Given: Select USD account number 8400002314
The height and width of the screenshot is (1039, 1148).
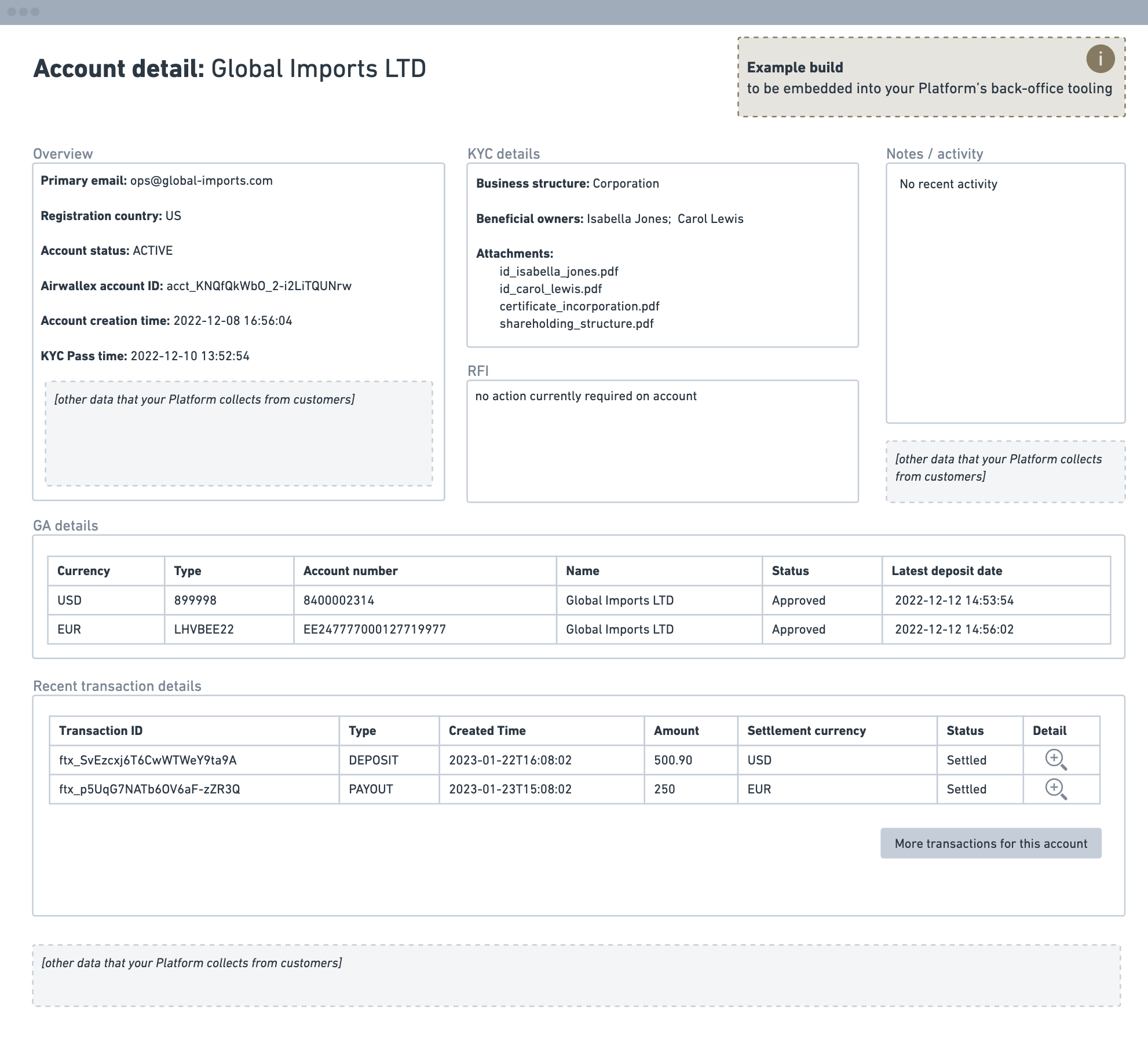Looking at the screenshot, I should (x=339, y=601).
